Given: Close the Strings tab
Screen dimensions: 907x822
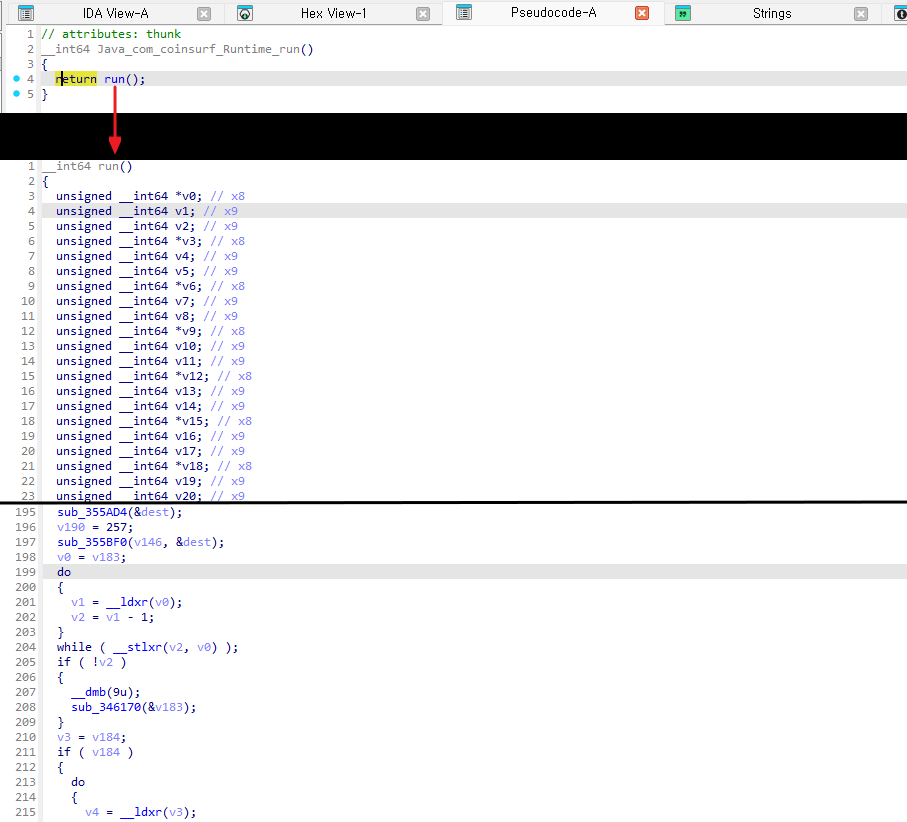Looking at the screenshot, I should click(x=861, y=14).
